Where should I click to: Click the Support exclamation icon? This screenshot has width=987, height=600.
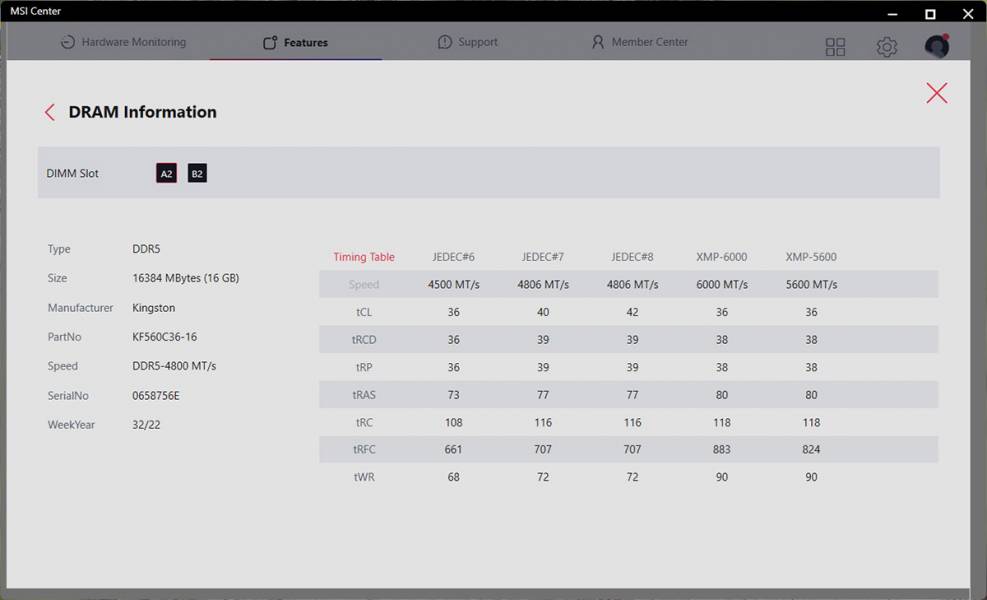pyautogui.click(x=444, y=42)
